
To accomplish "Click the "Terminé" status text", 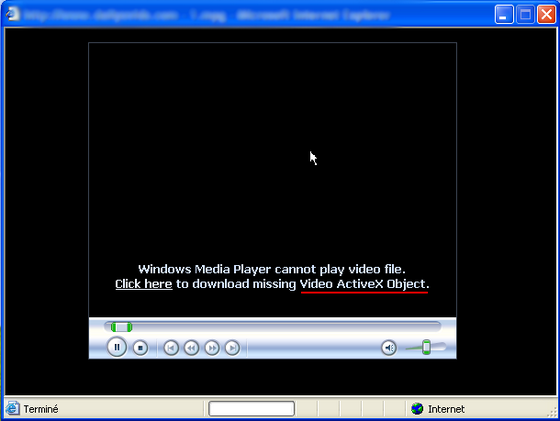I will tap(41, 409).
